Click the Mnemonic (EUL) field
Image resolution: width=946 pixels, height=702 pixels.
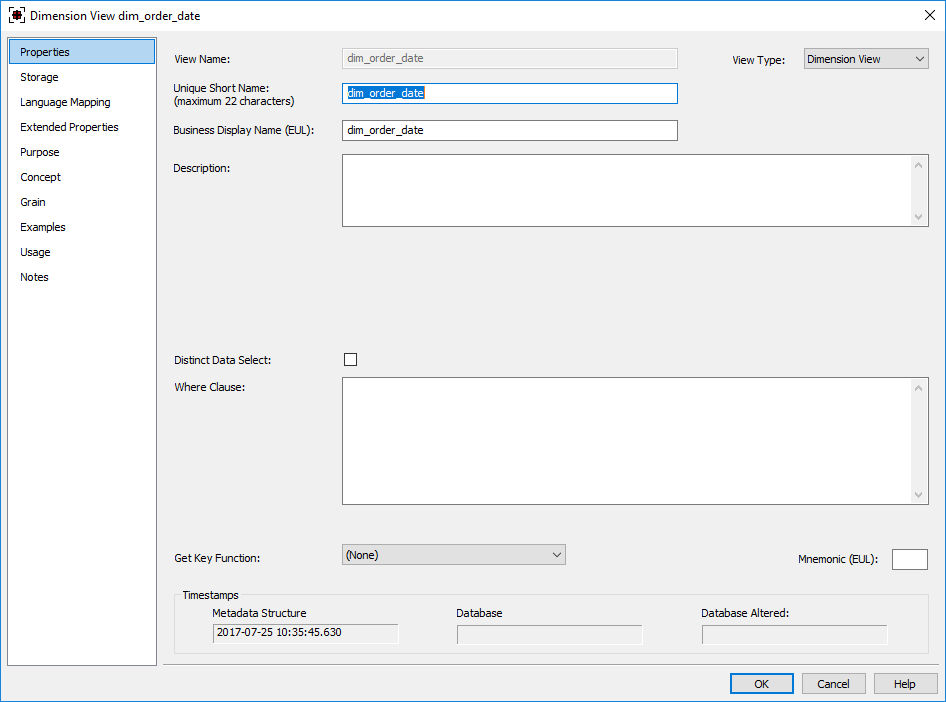point(909,560)
